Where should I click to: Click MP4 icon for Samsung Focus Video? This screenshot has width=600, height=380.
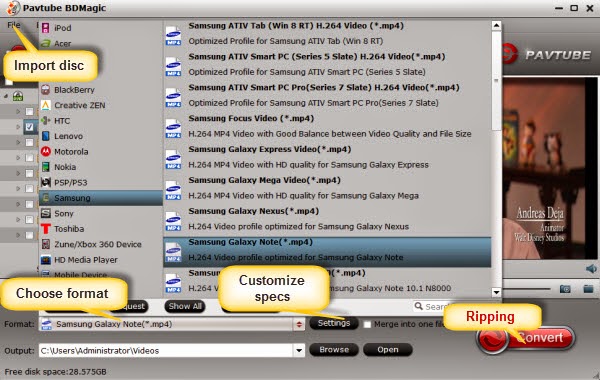(173, 129)
